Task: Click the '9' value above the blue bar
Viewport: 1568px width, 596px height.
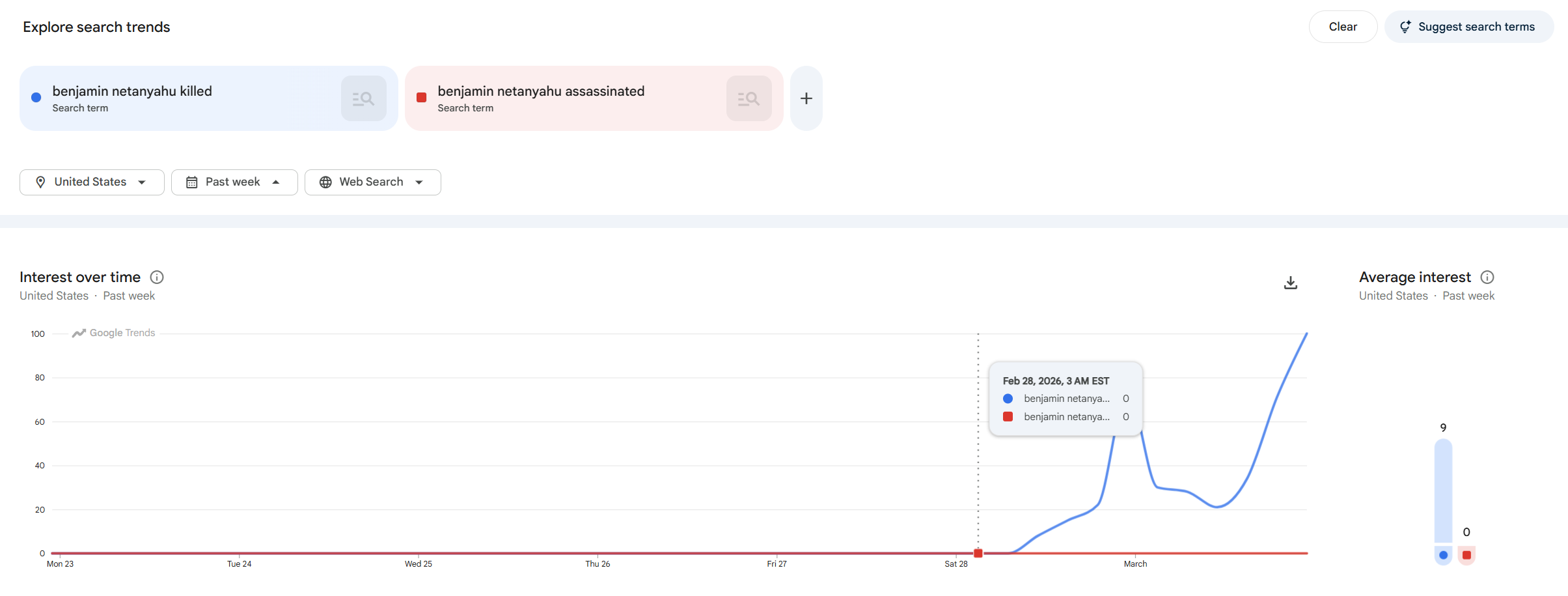Action: point(1443,428)
